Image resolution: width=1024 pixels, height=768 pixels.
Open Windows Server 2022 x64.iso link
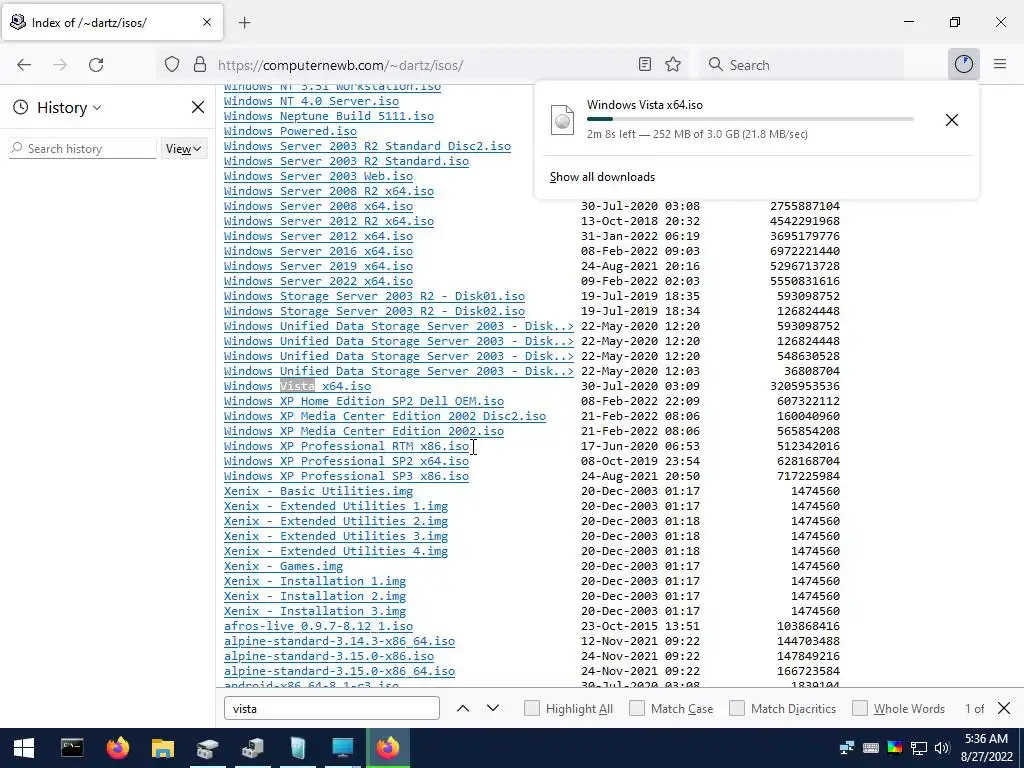tap(318, 281)
